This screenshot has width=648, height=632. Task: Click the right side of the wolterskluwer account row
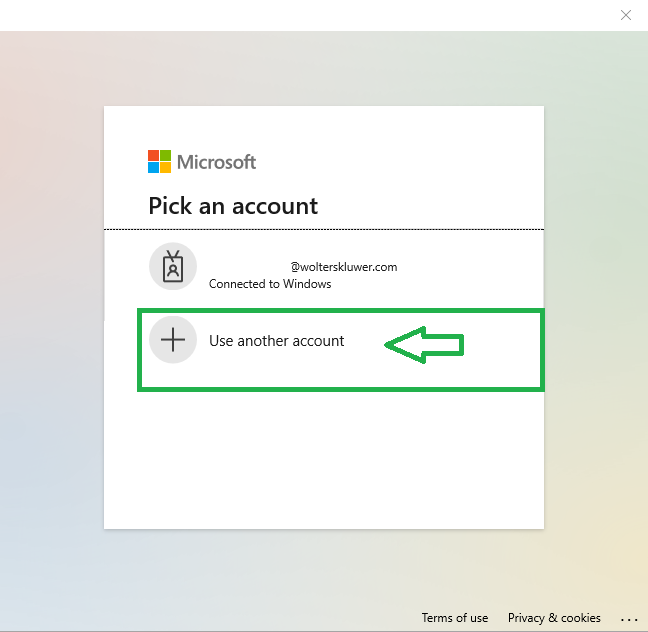pos(480,268)
